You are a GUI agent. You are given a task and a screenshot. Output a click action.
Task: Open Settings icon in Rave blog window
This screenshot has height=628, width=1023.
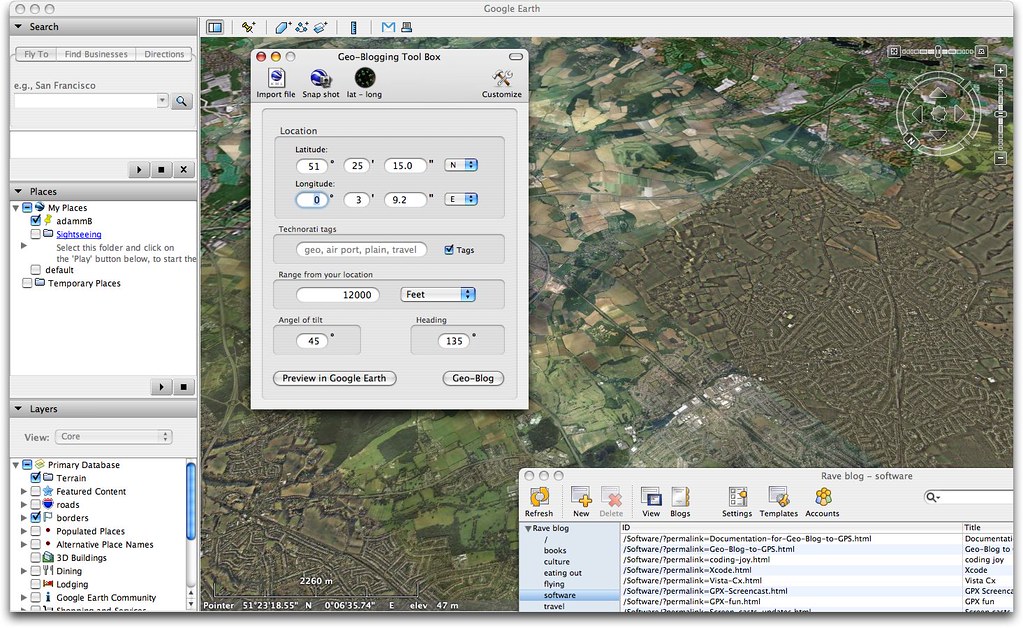[737, 497]
